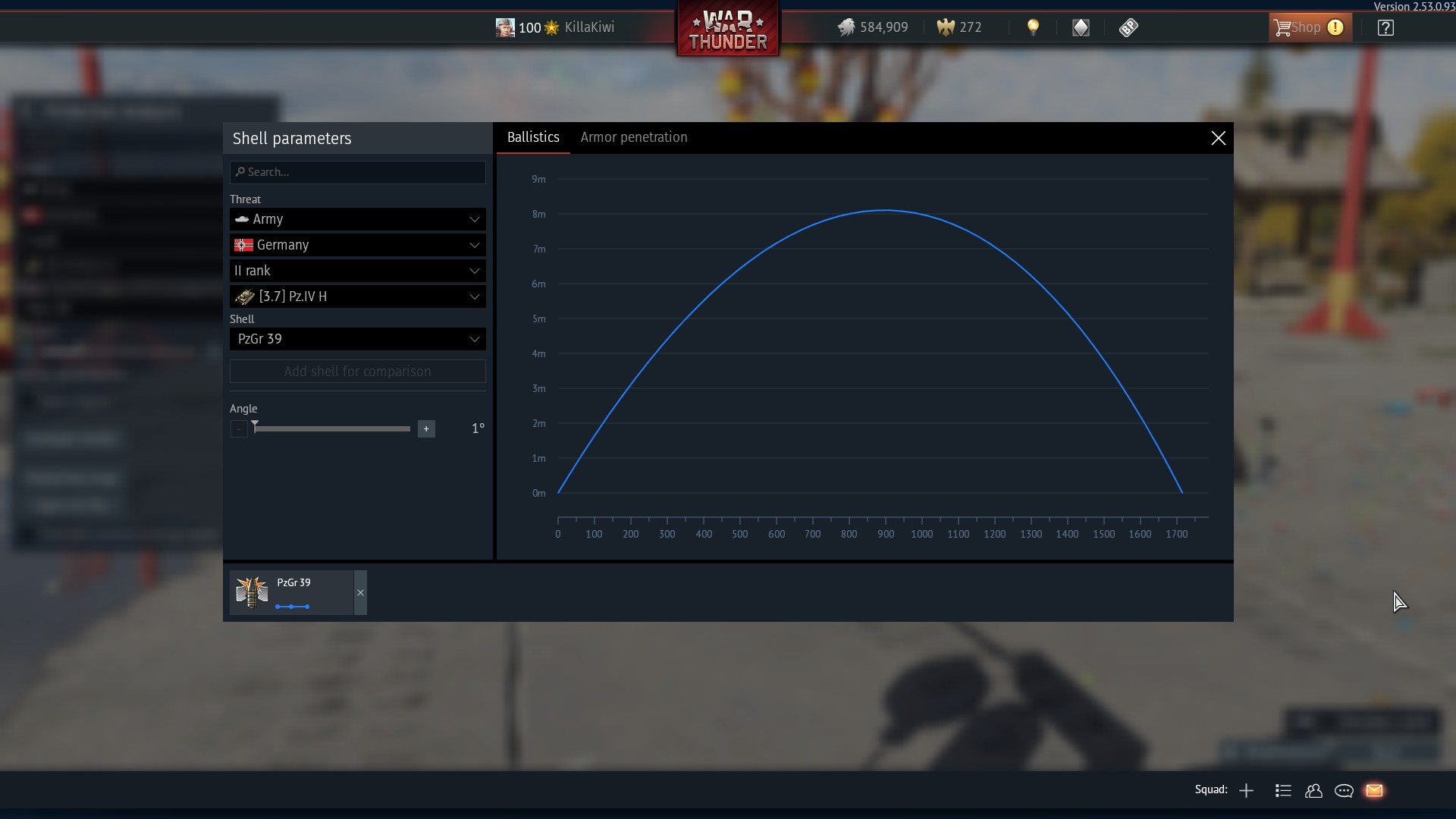The image size is (1456, 819).
Task: Expand the Army threat type dropdown
Action: click(357, 219)
